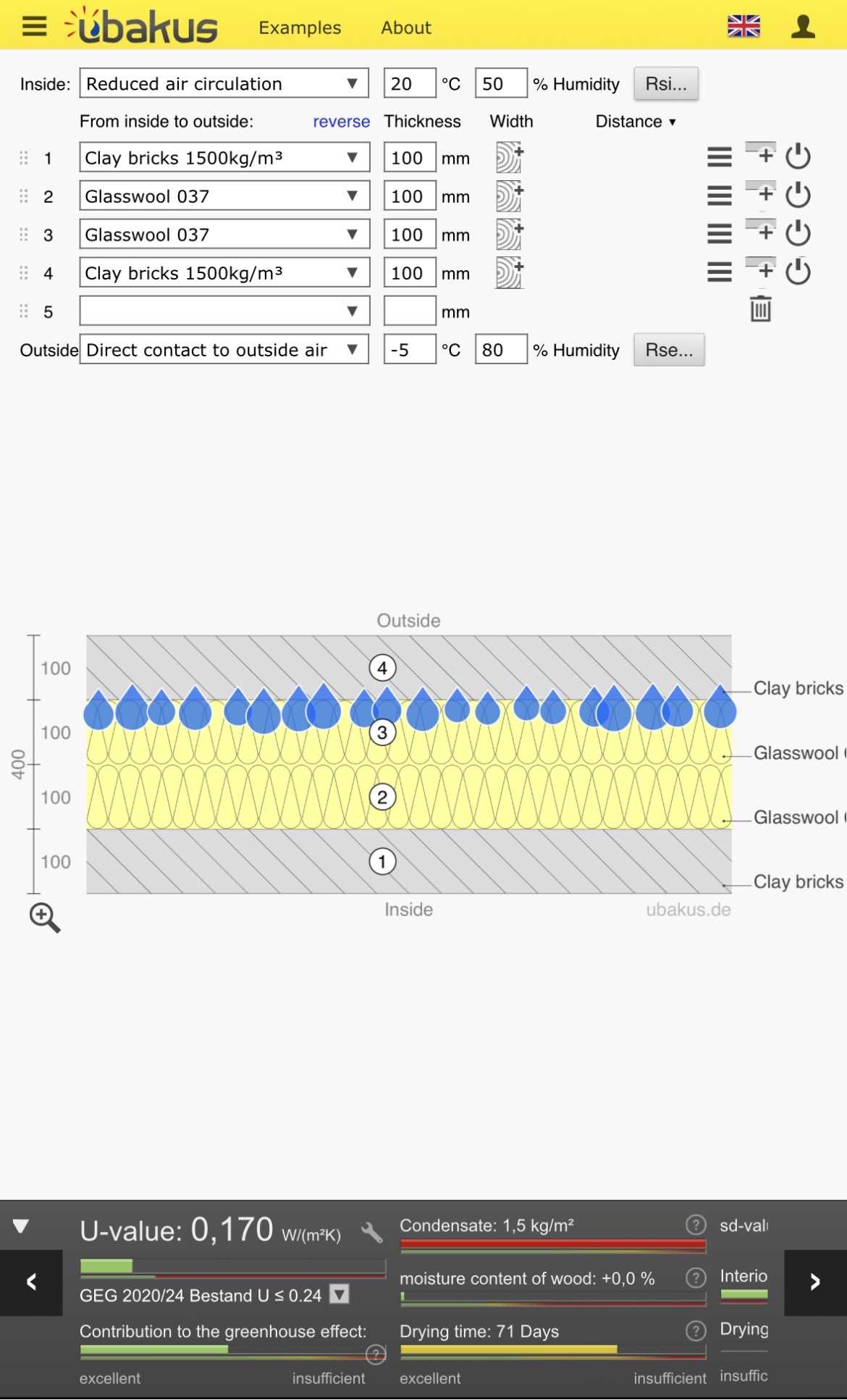This screenshot has width=847, height=1400.
Task: Open the Examples menu
Action: 300,28
